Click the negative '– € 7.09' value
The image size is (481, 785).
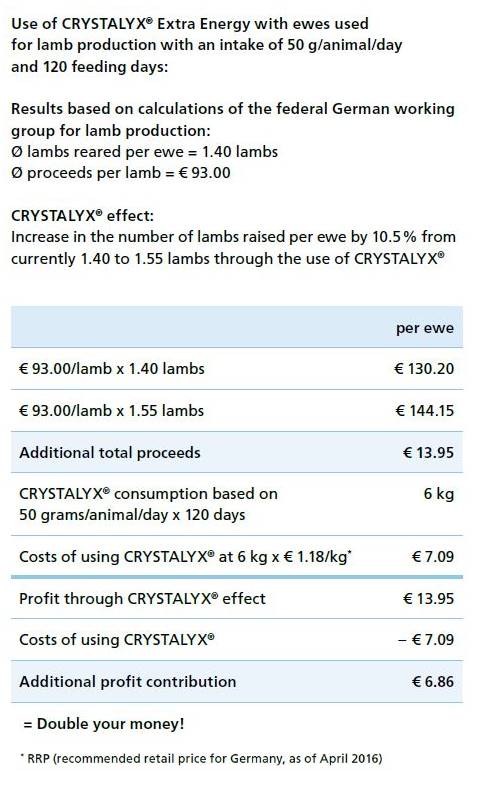(426, 640)
